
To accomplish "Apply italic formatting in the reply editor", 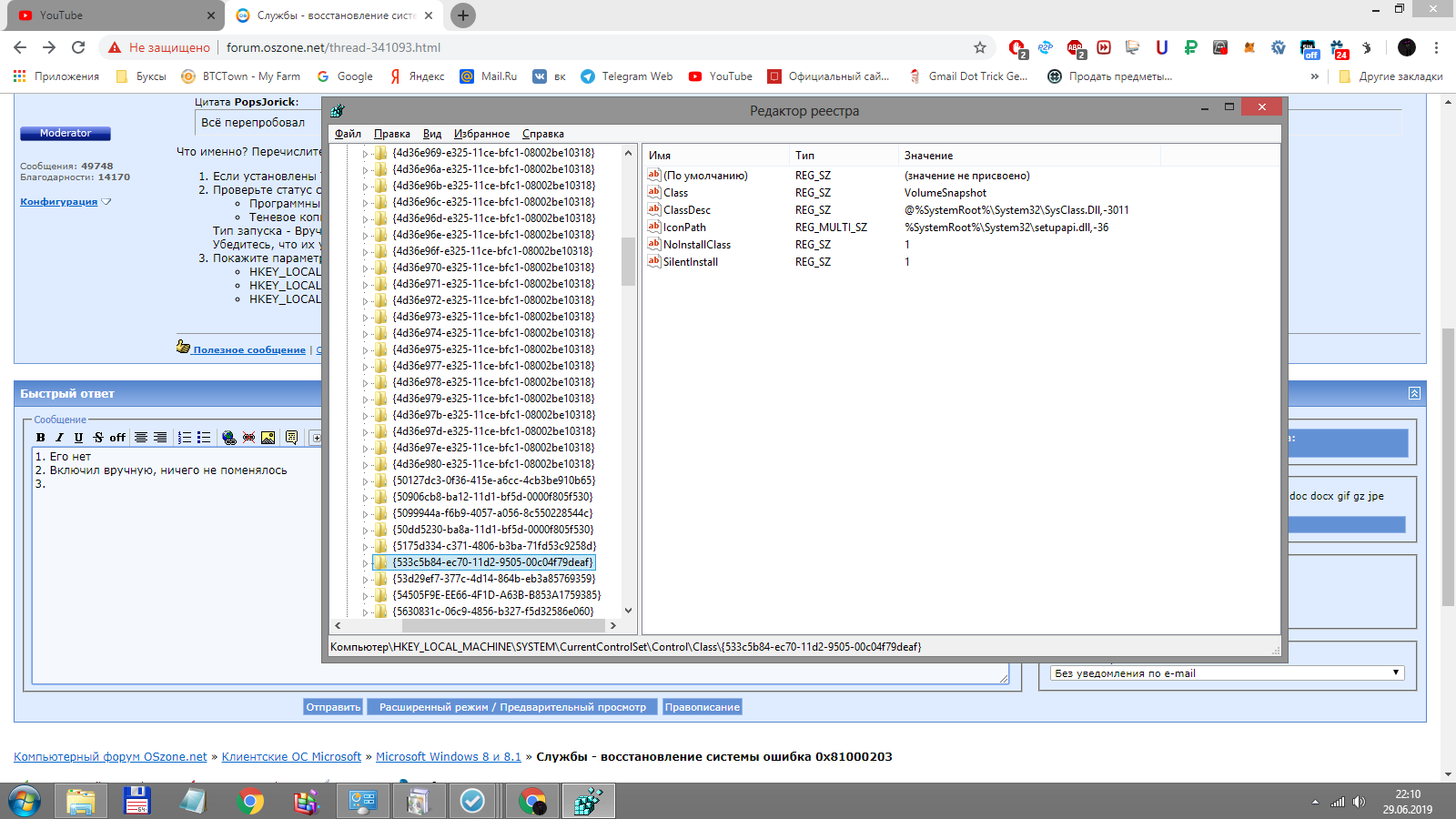I will [59, 438].
